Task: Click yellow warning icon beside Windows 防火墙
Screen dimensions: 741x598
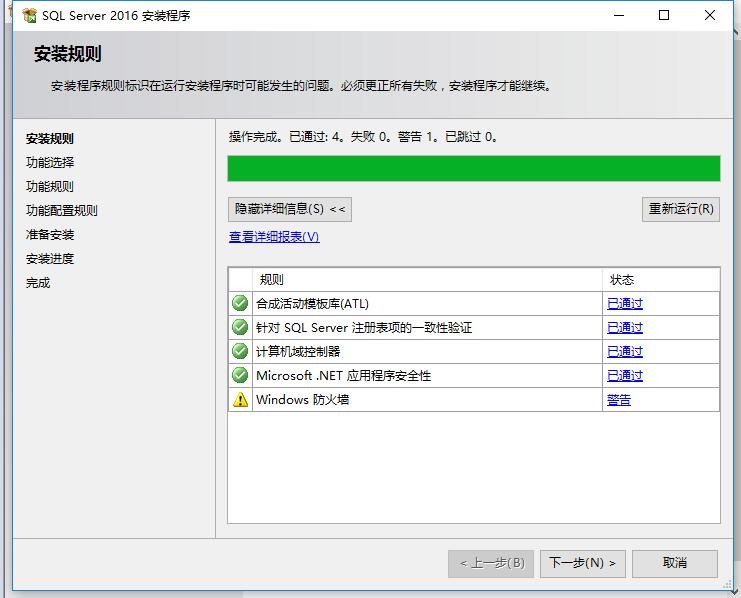Action: tap(240, 399)
